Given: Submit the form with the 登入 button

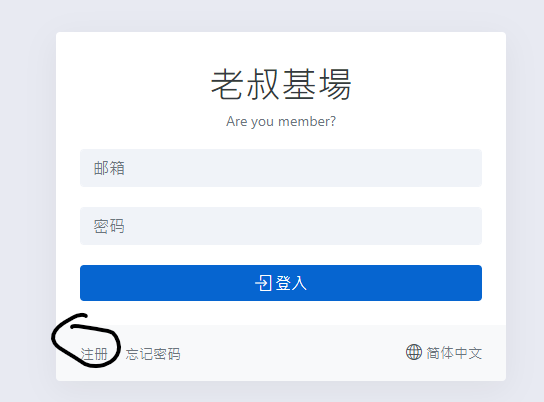Looking at the screenshot, I should coord(281,283).
